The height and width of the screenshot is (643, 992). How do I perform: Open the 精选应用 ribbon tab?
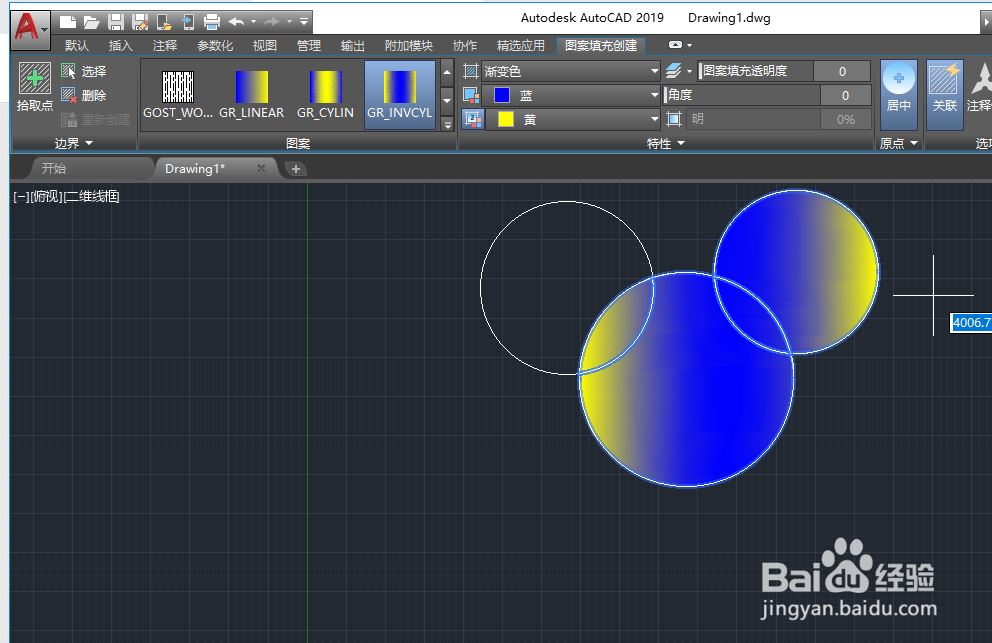(x=521, y=46)
